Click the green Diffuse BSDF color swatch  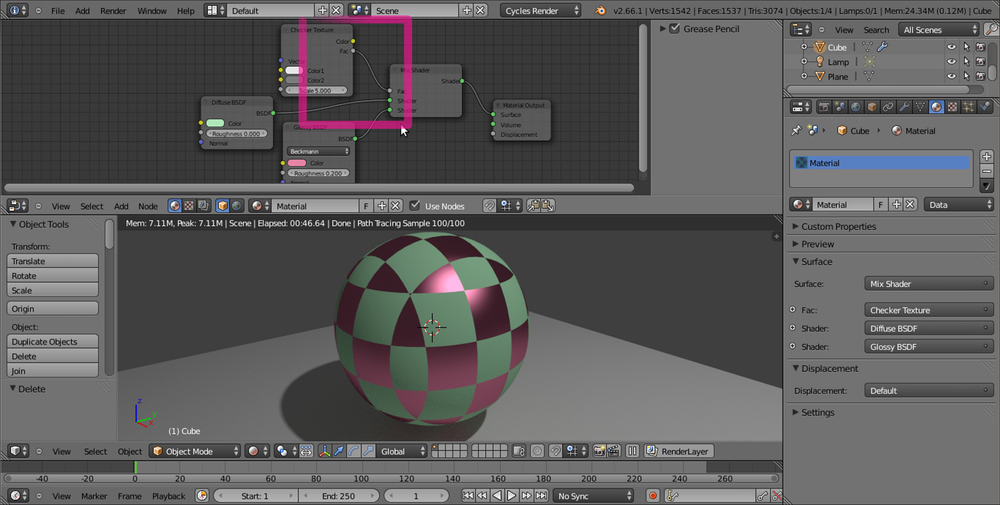215,124
